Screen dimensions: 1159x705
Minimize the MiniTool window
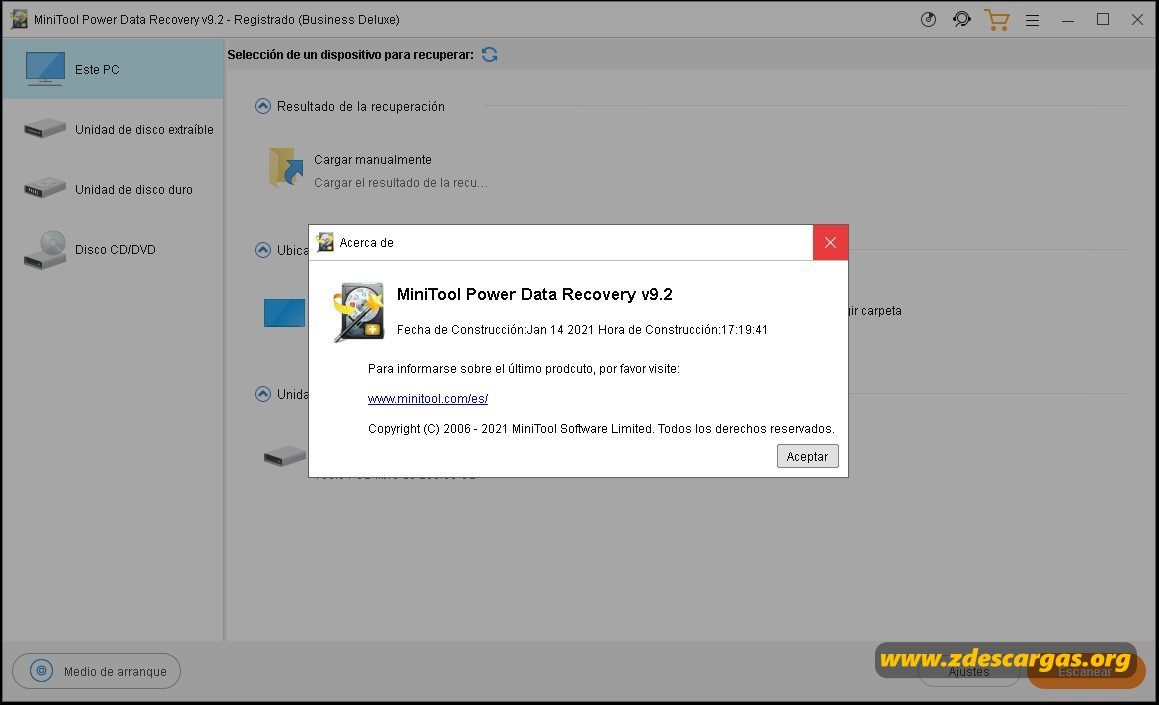tap(1067, 20)
